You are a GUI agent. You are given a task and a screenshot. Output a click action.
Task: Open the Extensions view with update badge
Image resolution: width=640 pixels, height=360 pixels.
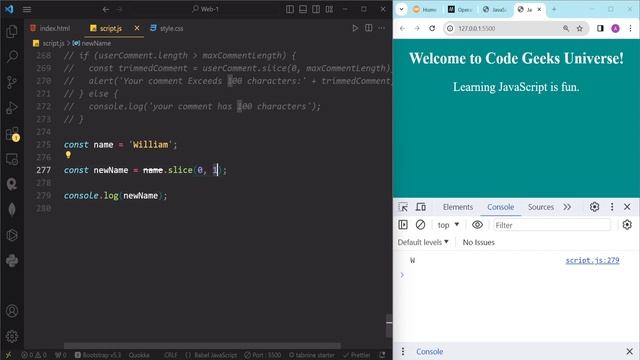click(x=12, y=134)
